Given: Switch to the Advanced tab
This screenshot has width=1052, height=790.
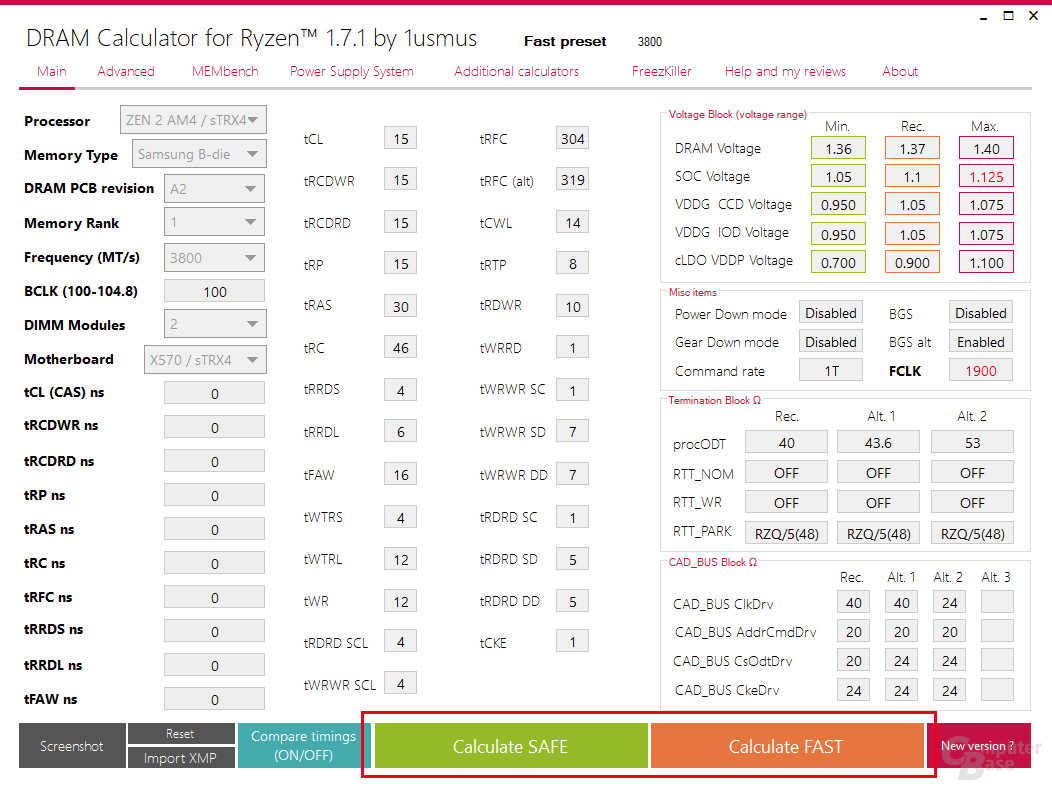Looking at the screenshot, I should click(125, 71).
